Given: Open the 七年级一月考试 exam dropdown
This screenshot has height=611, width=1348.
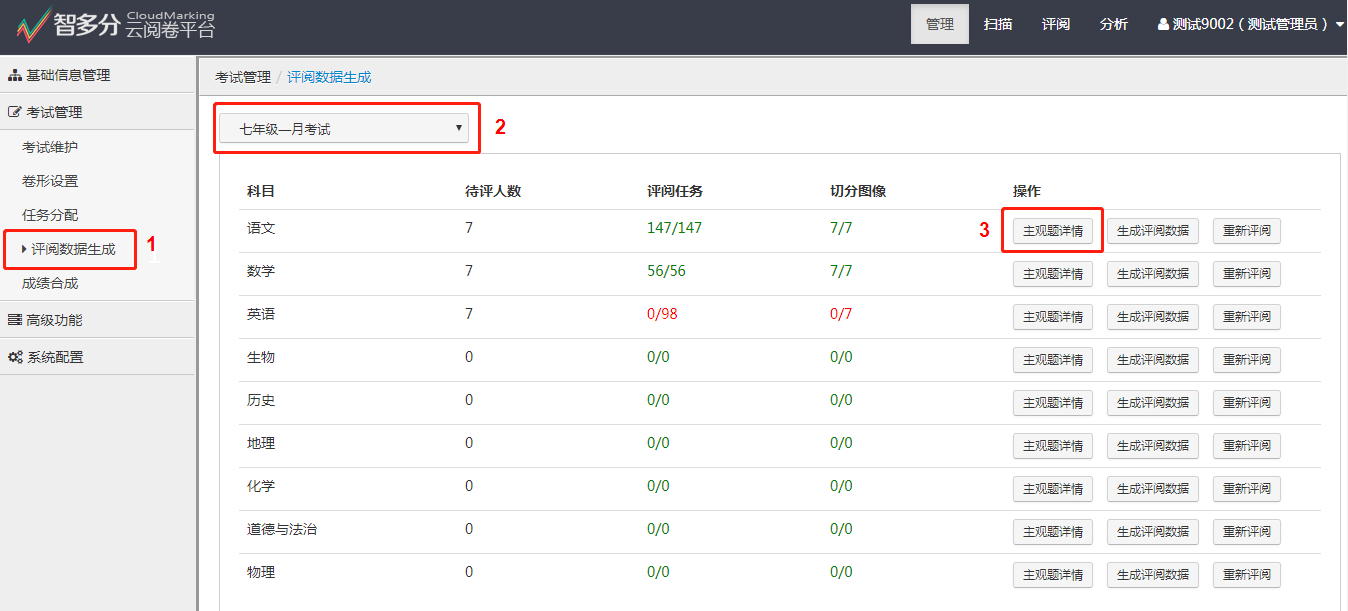Looking at the screenshot, I should click(344, 128).
